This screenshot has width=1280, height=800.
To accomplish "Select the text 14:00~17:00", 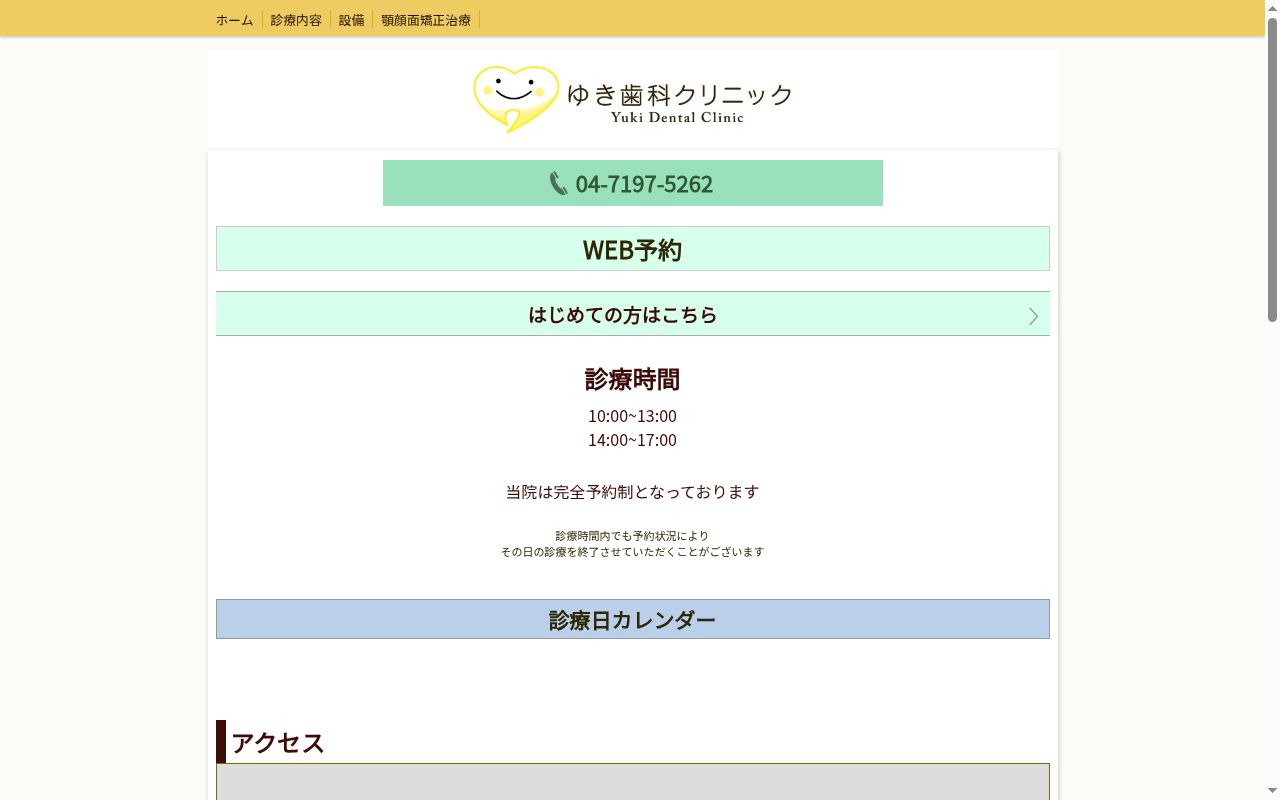I will click(x=632, y=440).
